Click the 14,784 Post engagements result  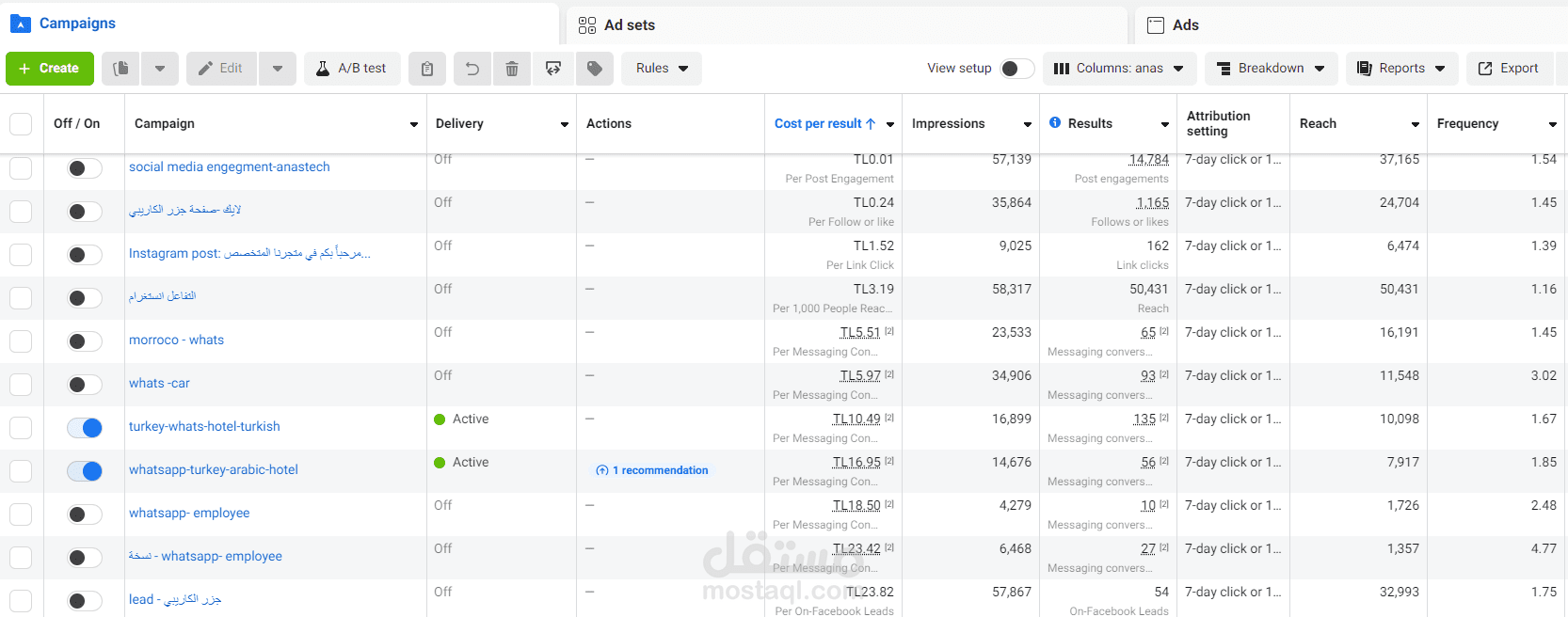pos(1148,159)
